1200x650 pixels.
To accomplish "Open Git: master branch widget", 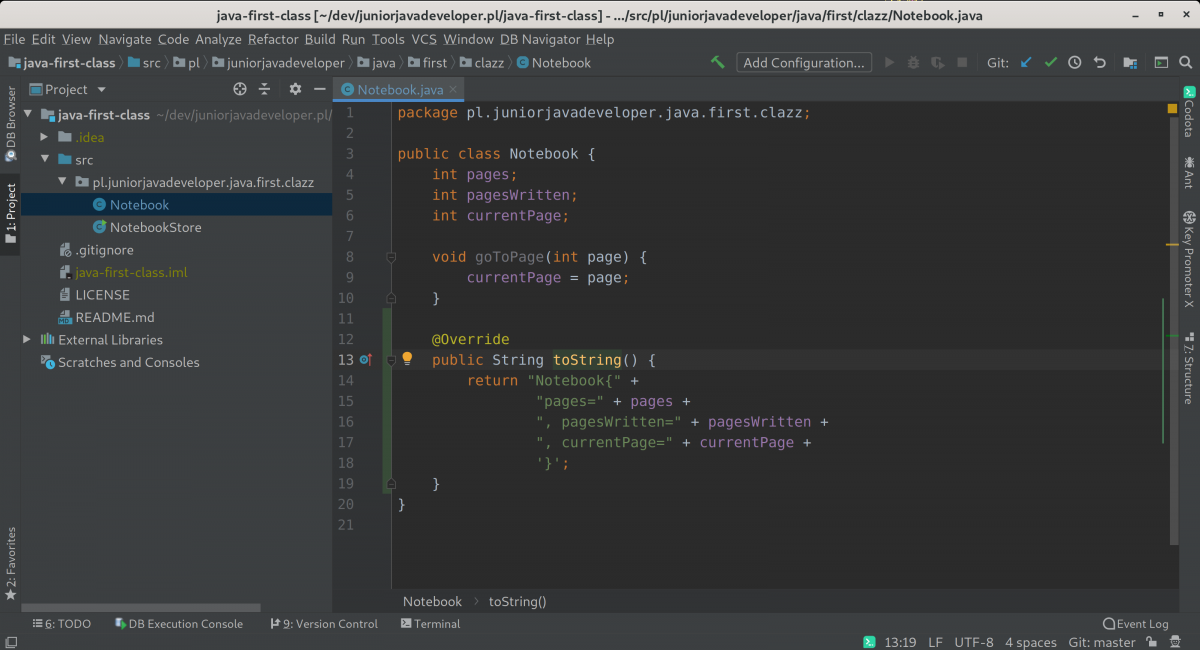I will click(1101, 642).
